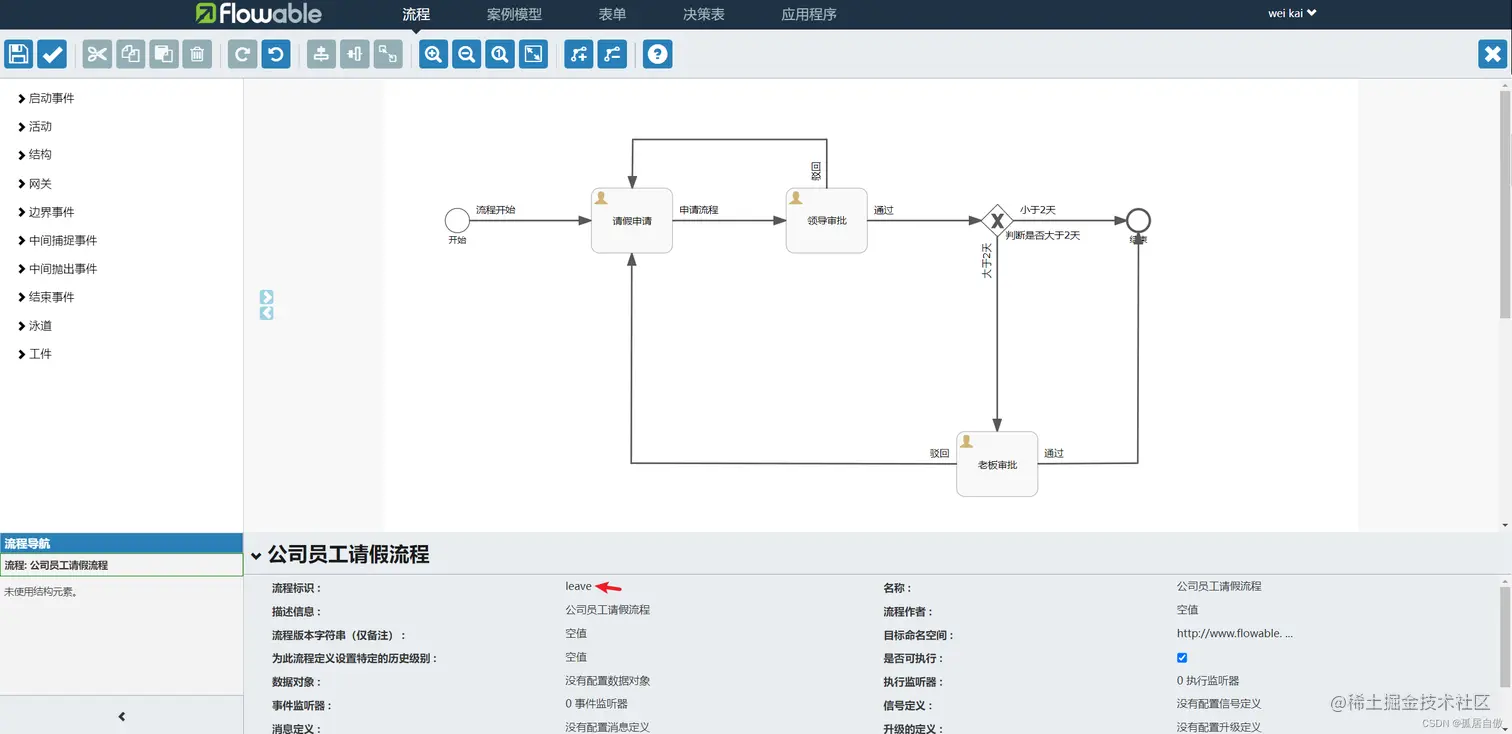This screenshot has width=1512, height=734.
Task: Click the fit-to-screen zoom icon
Action: tap(533, 54)
